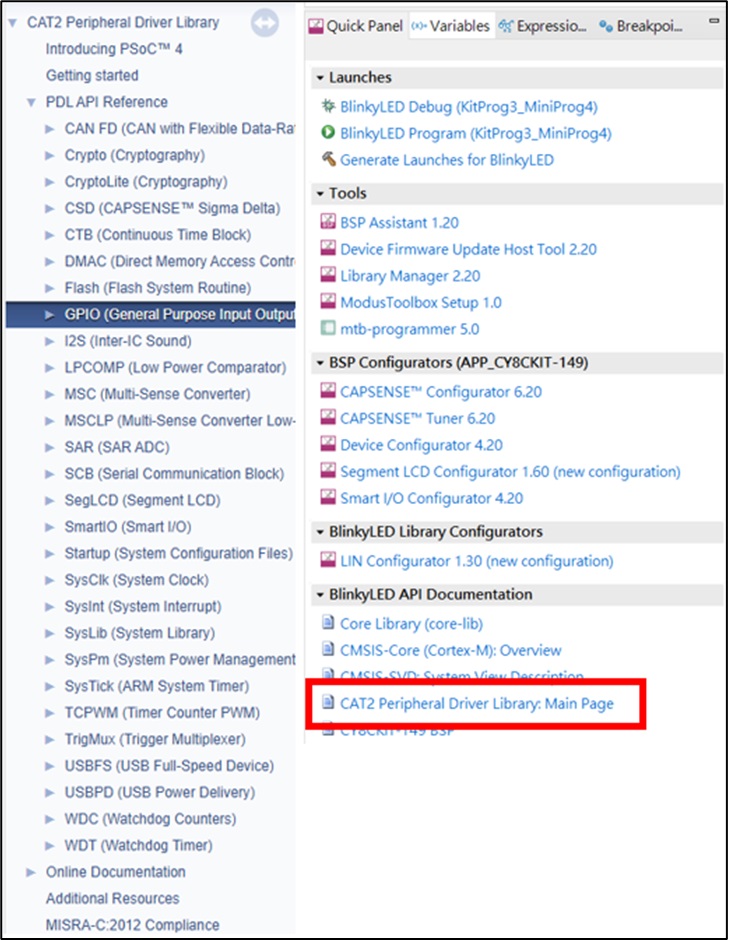729x940 pixels.
Task: Collapse the PDL API Reference node
Action: (31, 103)
